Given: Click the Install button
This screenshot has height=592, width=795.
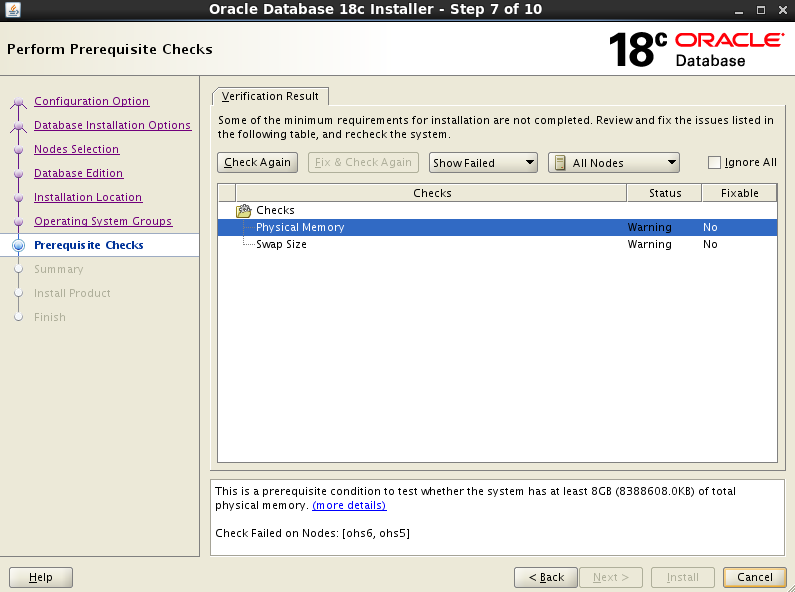Looking at the screenshot, I should (x=682, y=577).
